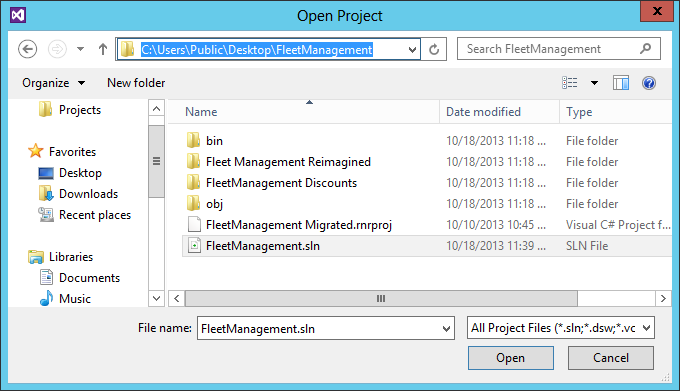Click the Open button
Screen dimensions: 680x391
(510, 358)
